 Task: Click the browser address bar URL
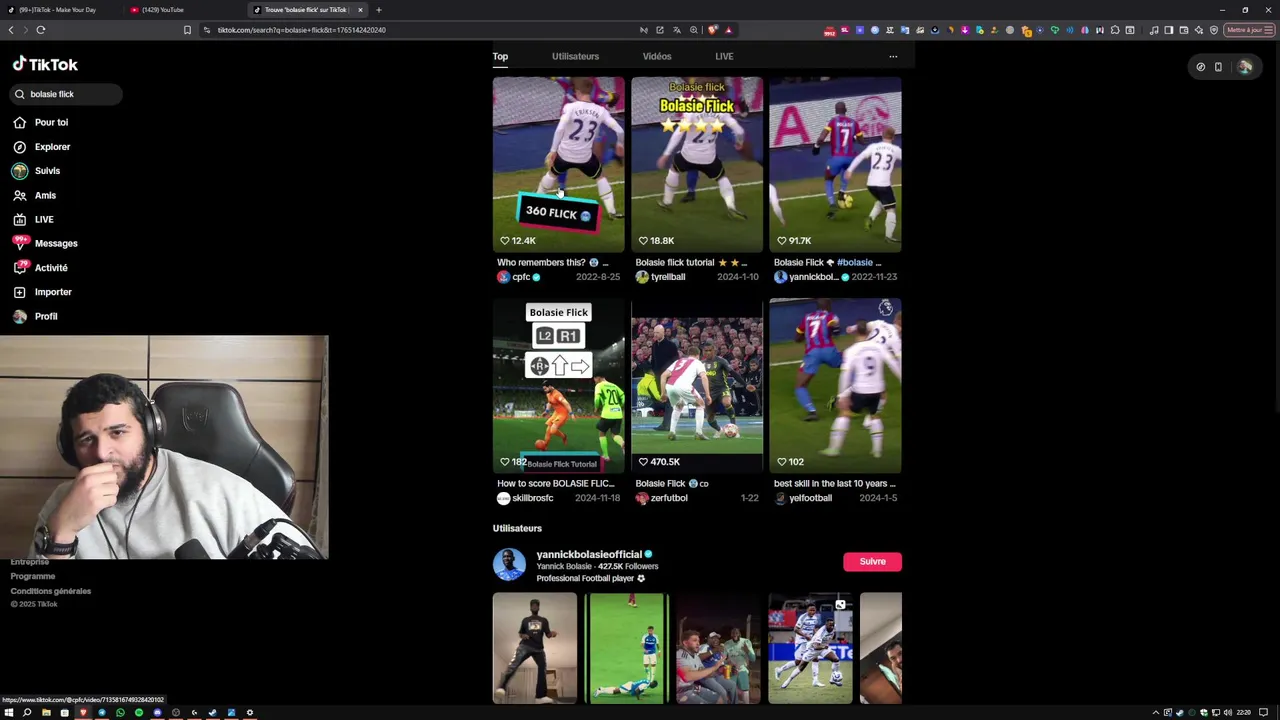302,30
